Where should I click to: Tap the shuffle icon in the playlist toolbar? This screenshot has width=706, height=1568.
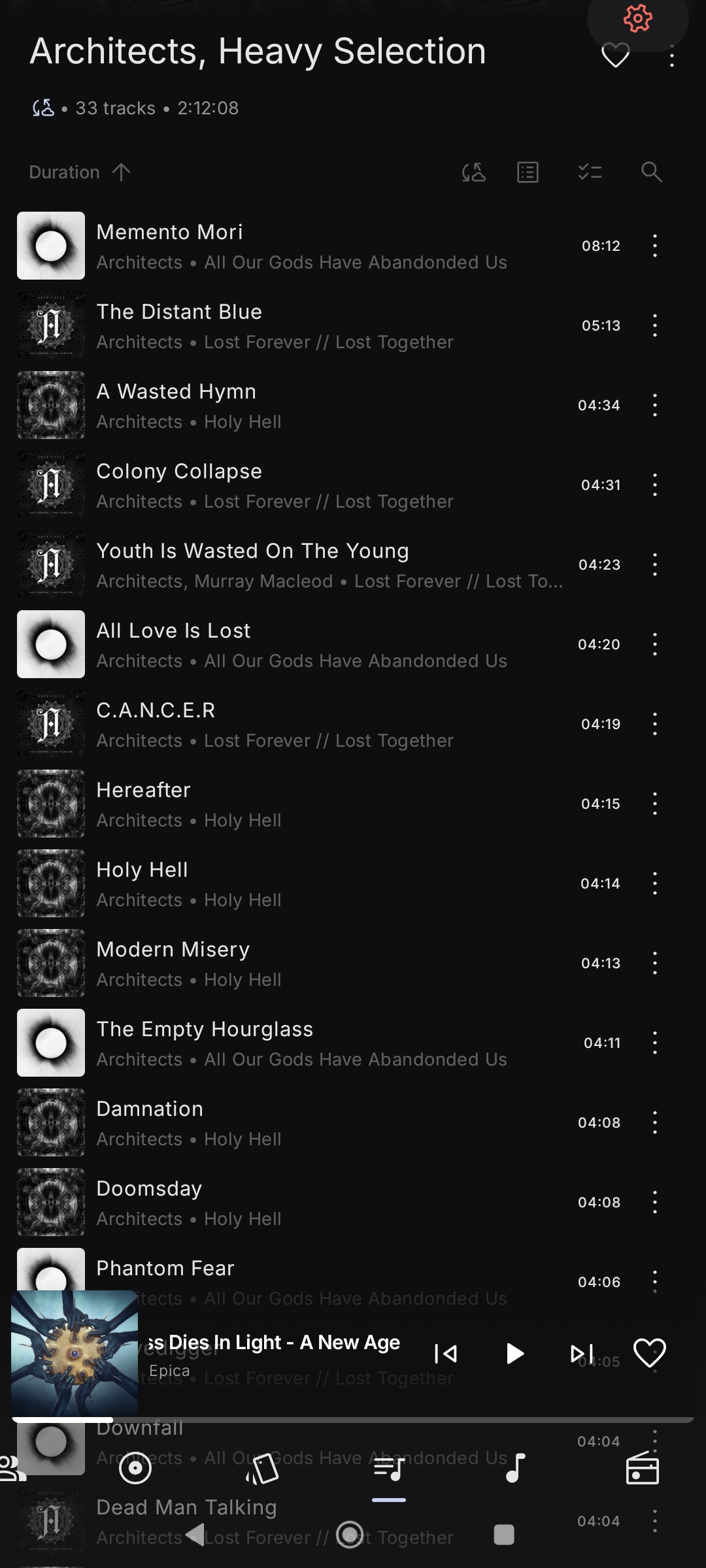474,172
